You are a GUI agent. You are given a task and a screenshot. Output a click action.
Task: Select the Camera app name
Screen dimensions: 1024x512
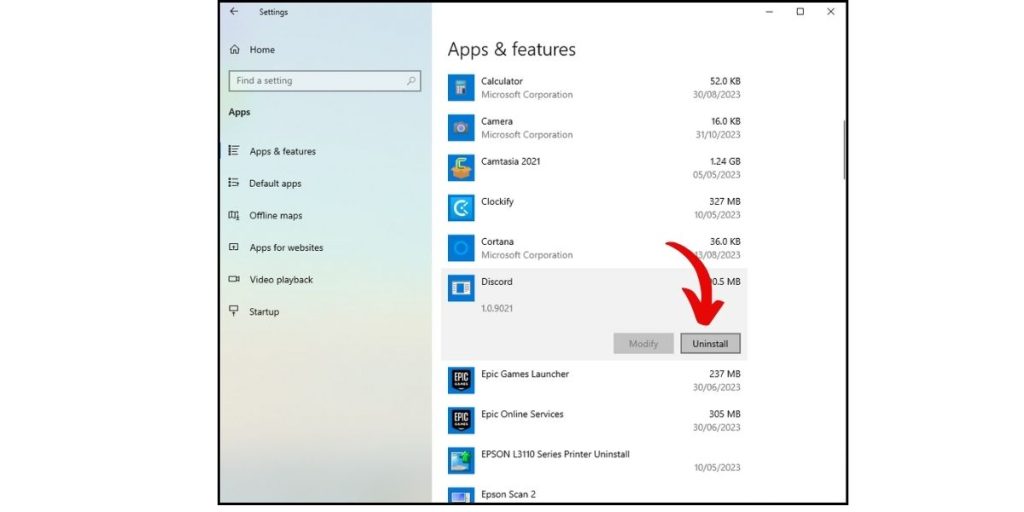[497, 121]
